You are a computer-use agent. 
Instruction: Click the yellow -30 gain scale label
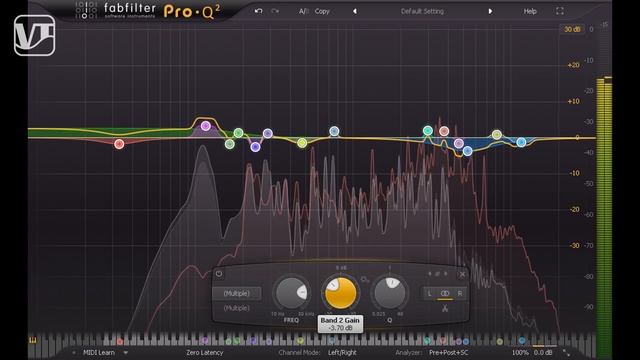click(574, 245)
